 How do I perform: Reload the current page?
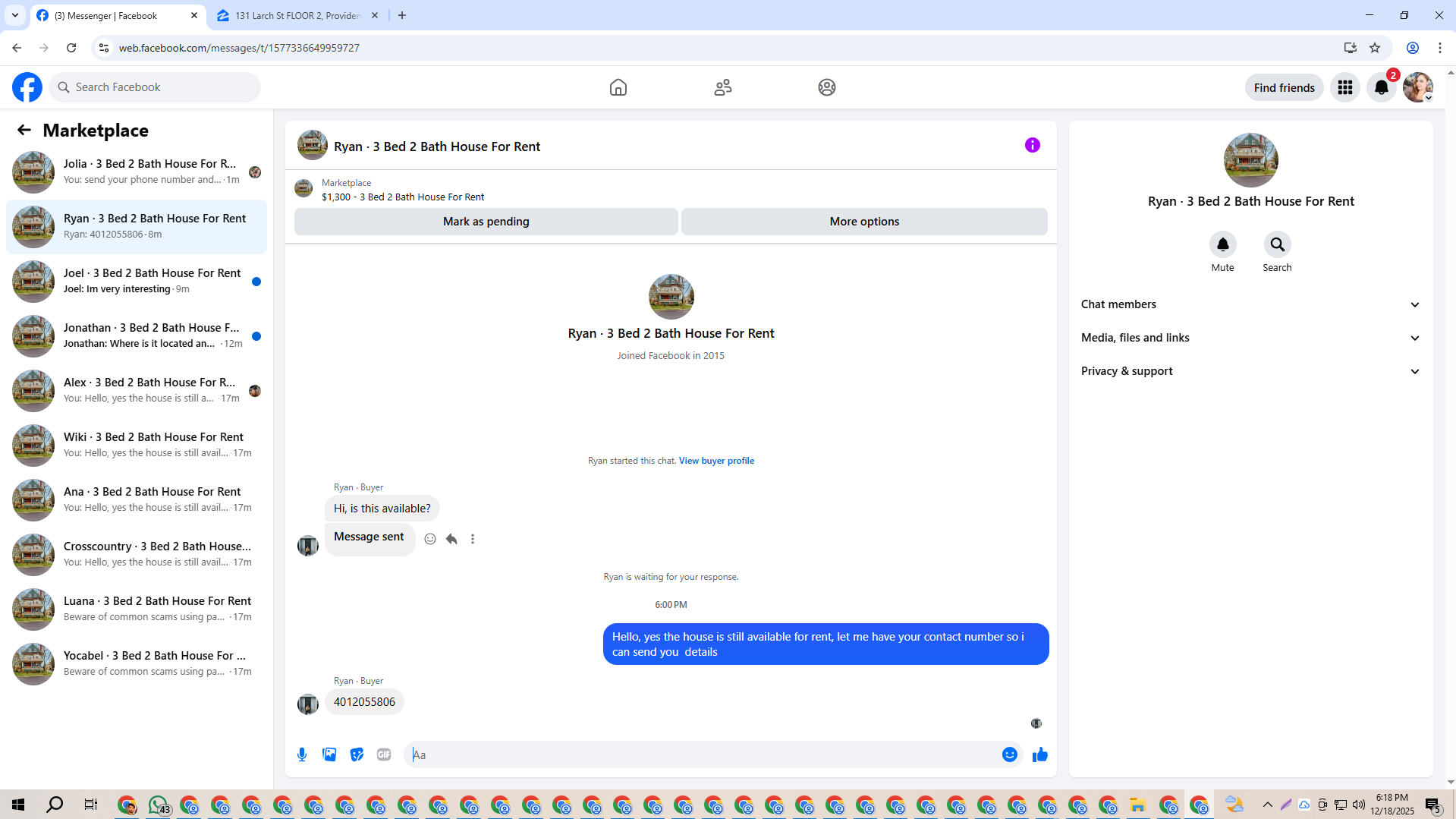pos(71,48)
